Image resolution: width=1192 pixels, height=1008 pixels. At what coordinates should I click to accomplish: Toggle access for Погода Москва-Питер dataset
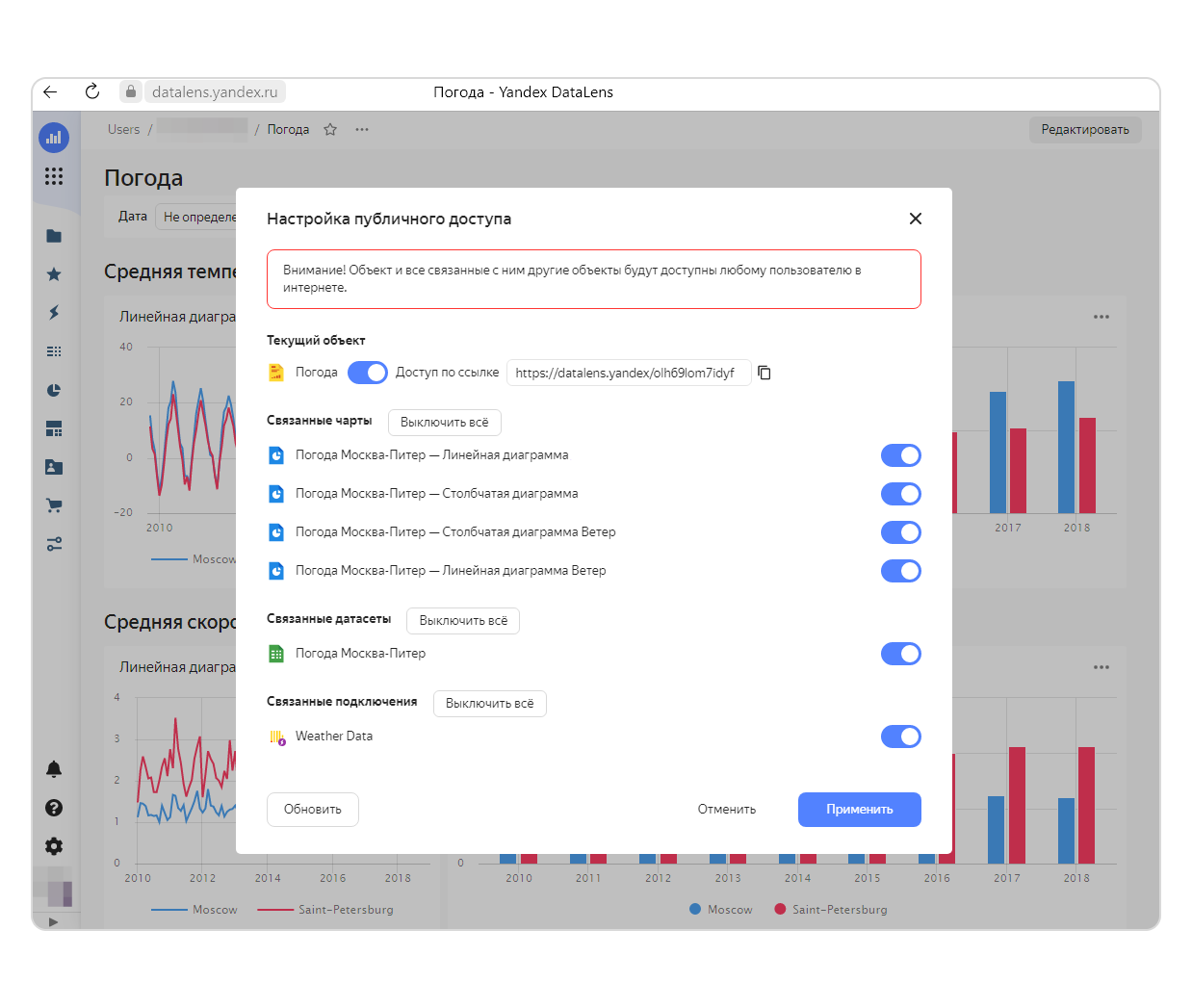[x=901, y=654]
